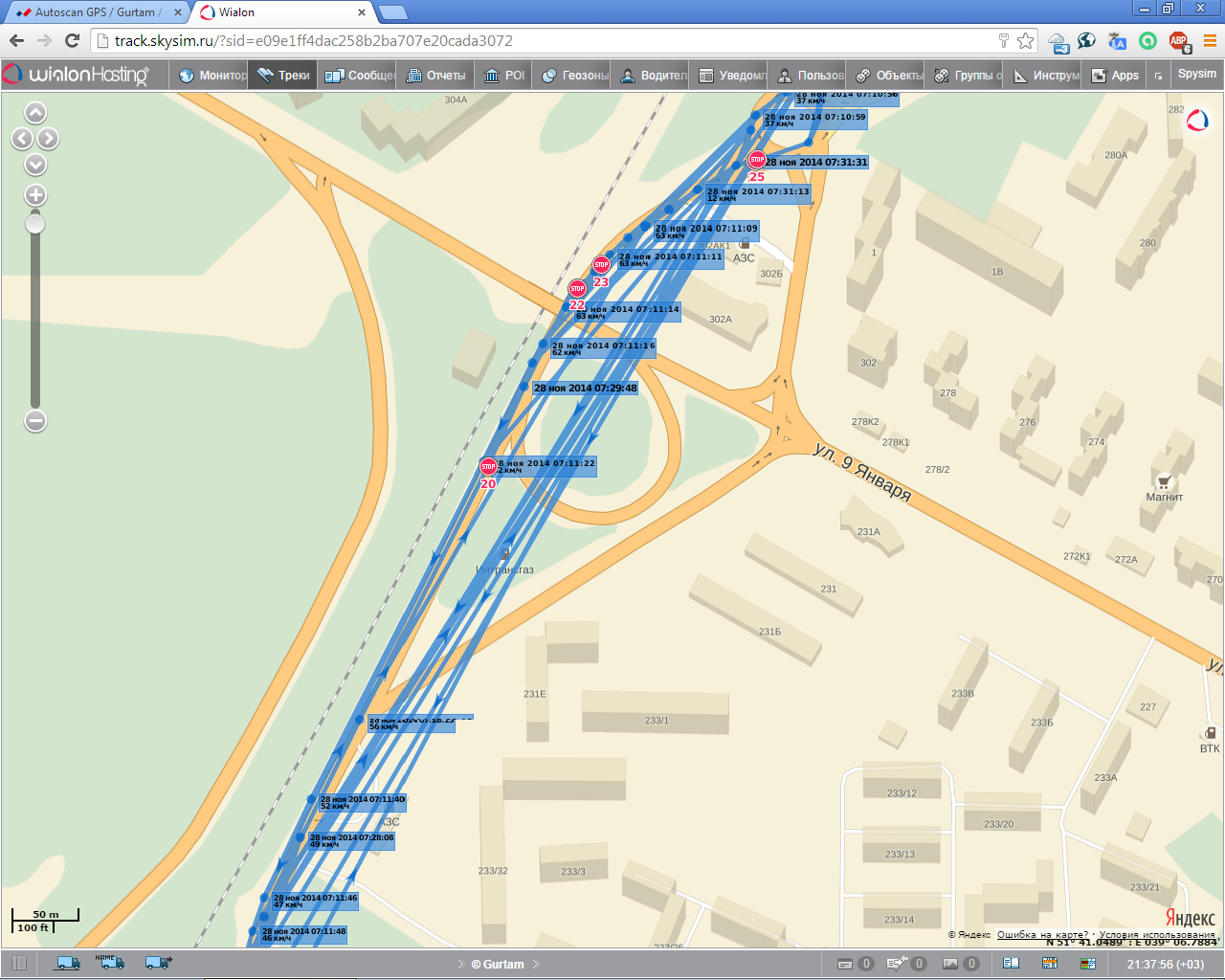1225x980 pixels.
Task: Click the stop marker numbered 25
Action: tap(757, 160)
